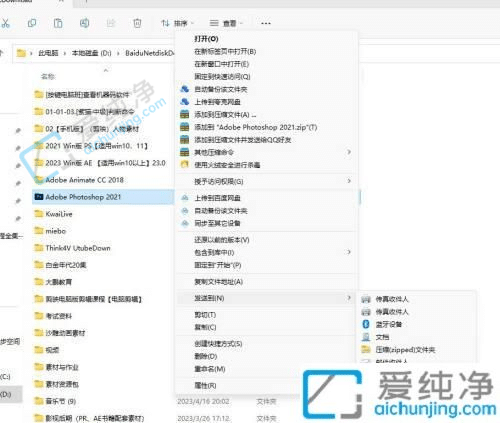Click the Huorong icon beside 使用火绒安全进行杀毒
Screen dimensions: 500x423
[x=184, y=164]
